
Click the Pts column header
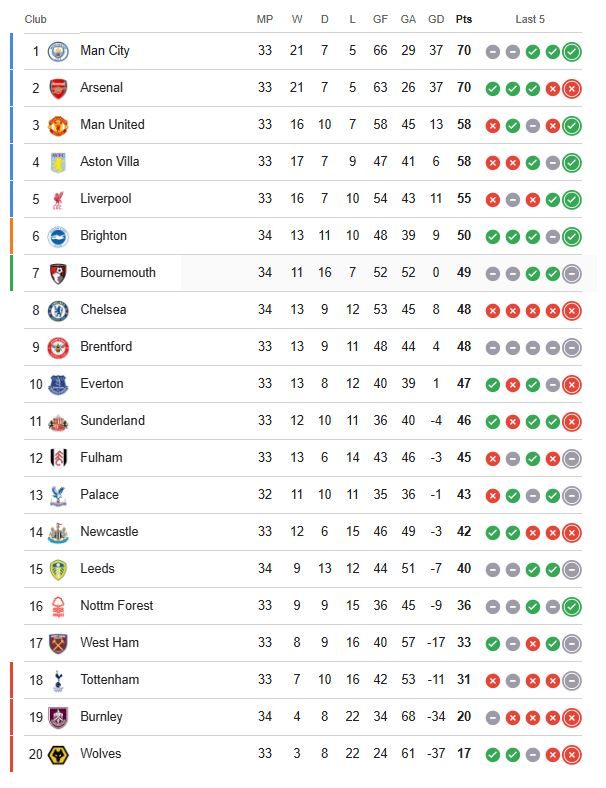click(464, 19)
